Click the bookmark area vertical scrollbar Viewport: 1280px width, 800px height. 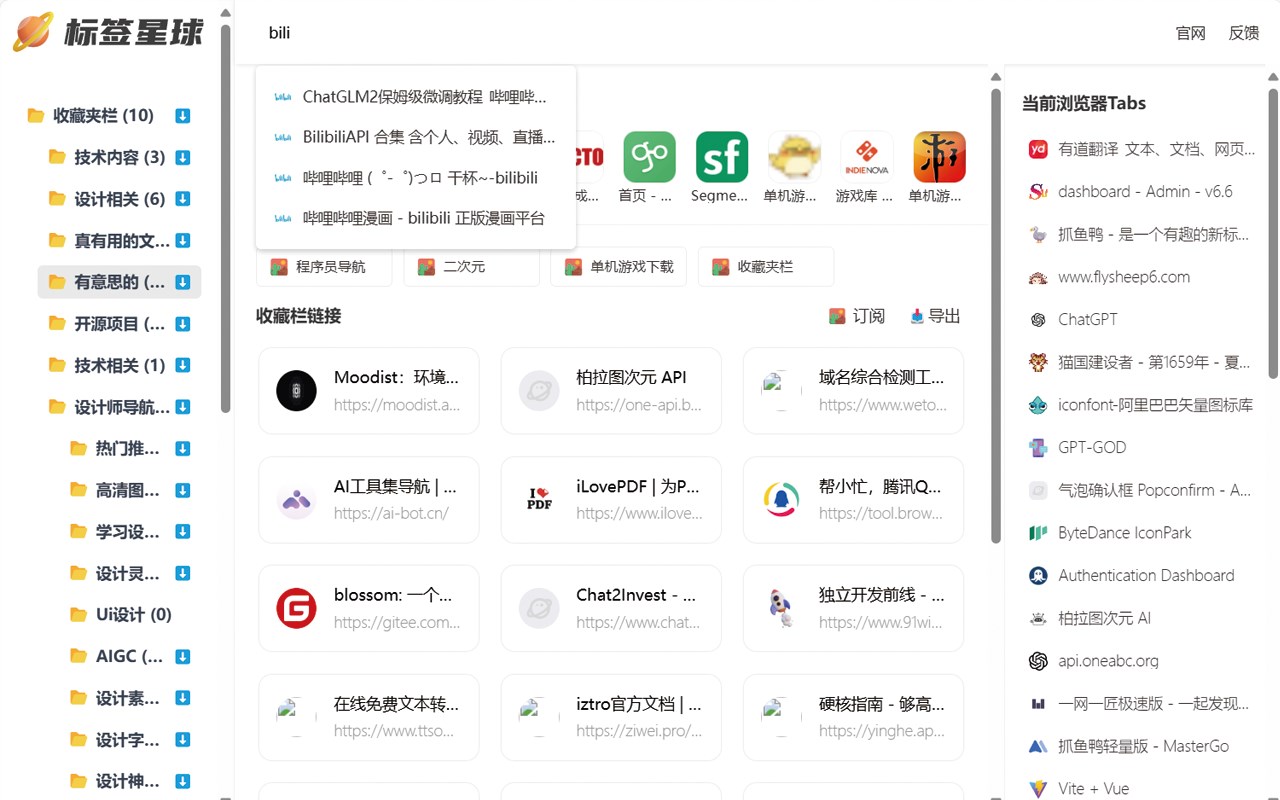pos(995,315)
